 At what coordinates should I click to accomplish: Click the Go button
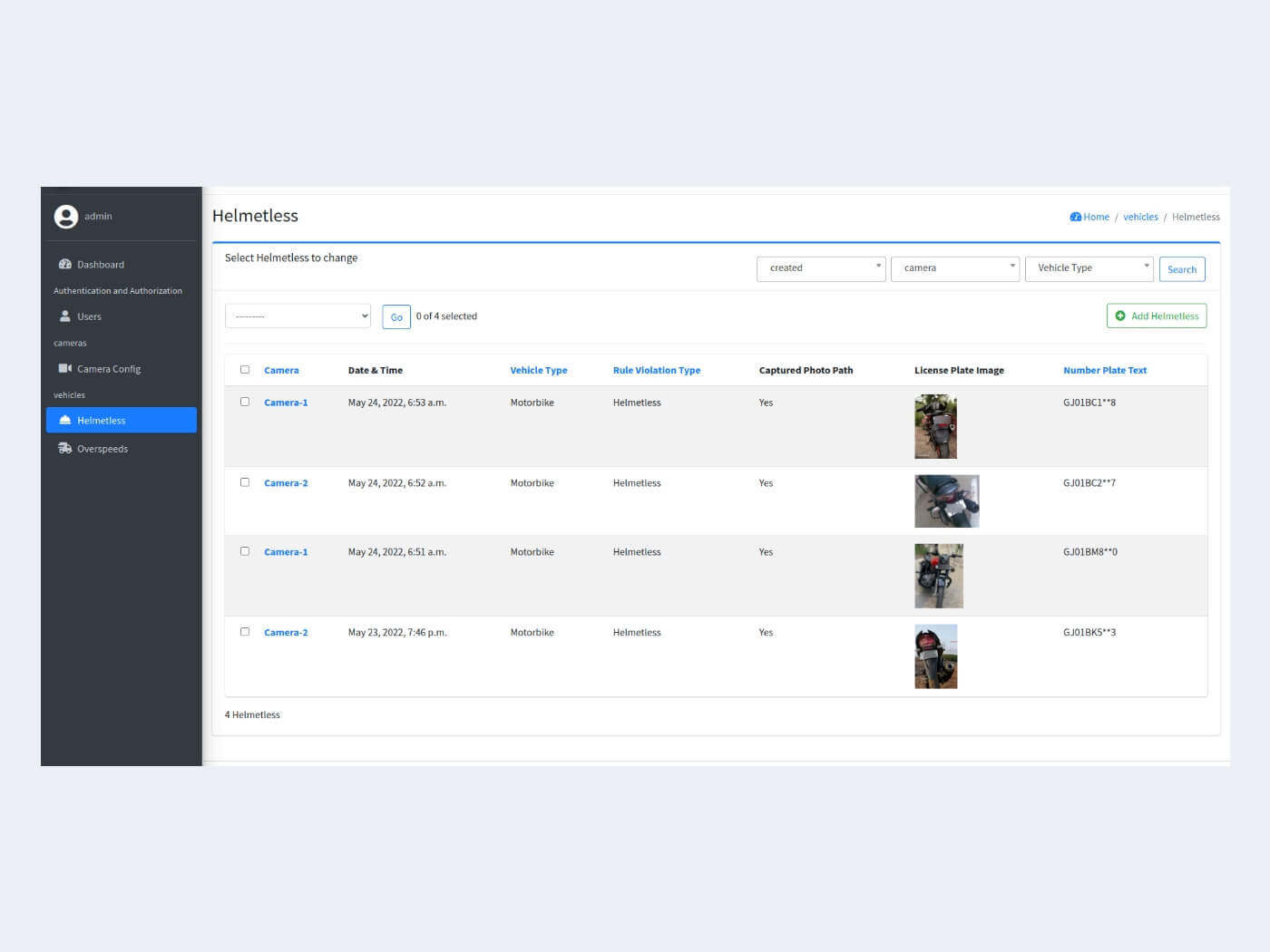click(396, 316)
